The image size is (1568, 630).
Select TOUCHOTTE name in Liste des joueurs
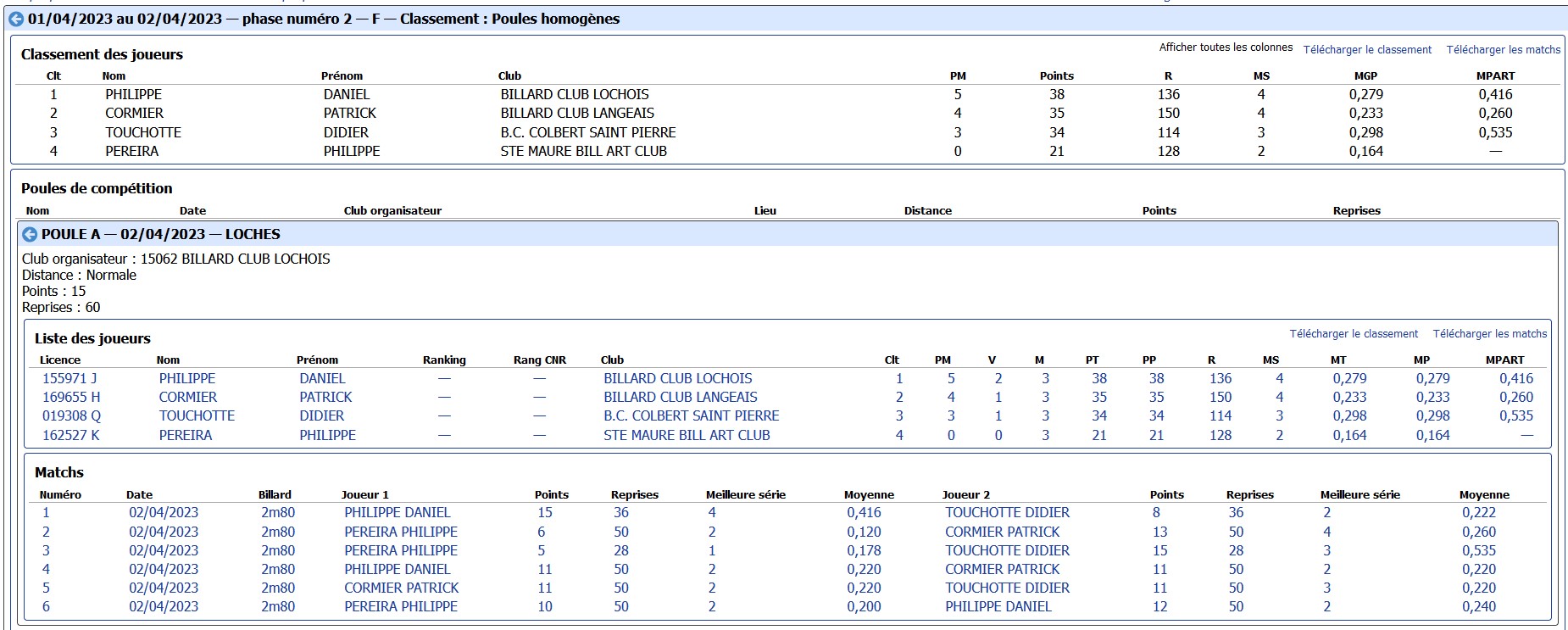197,415
